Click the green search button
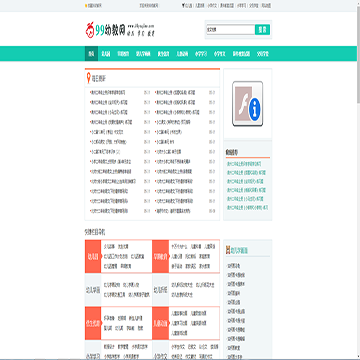360x360 pixels. click(x=262, y=30)
